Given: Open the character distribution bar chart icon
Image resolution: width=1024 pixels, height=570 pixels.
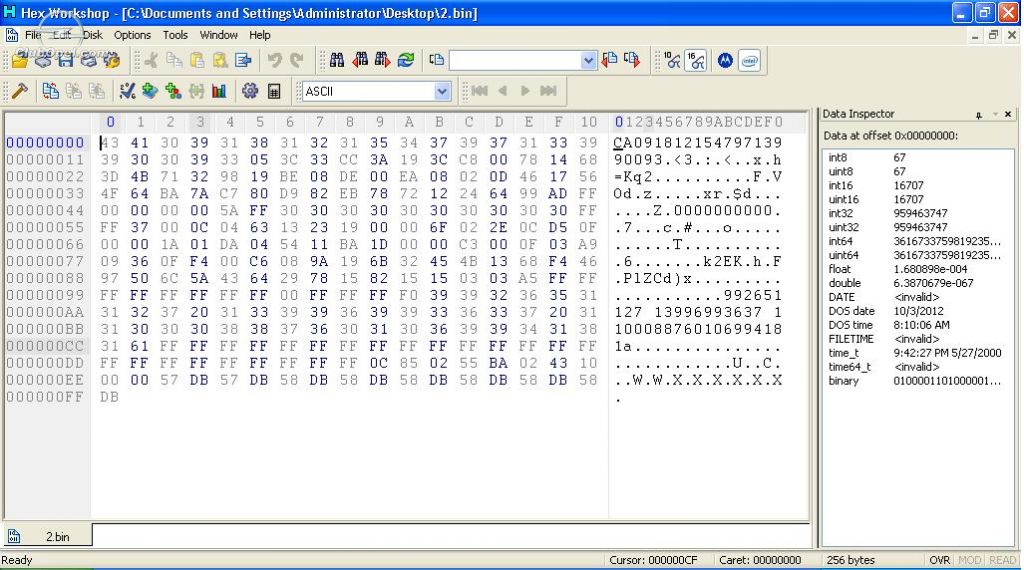Looking at the screenshot, I should click(x=219, y=91).
